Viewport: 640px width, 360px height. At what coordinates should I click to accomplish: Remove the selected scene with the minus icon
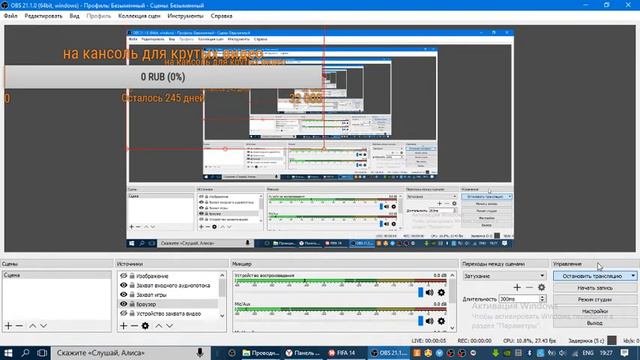[19, 326]
